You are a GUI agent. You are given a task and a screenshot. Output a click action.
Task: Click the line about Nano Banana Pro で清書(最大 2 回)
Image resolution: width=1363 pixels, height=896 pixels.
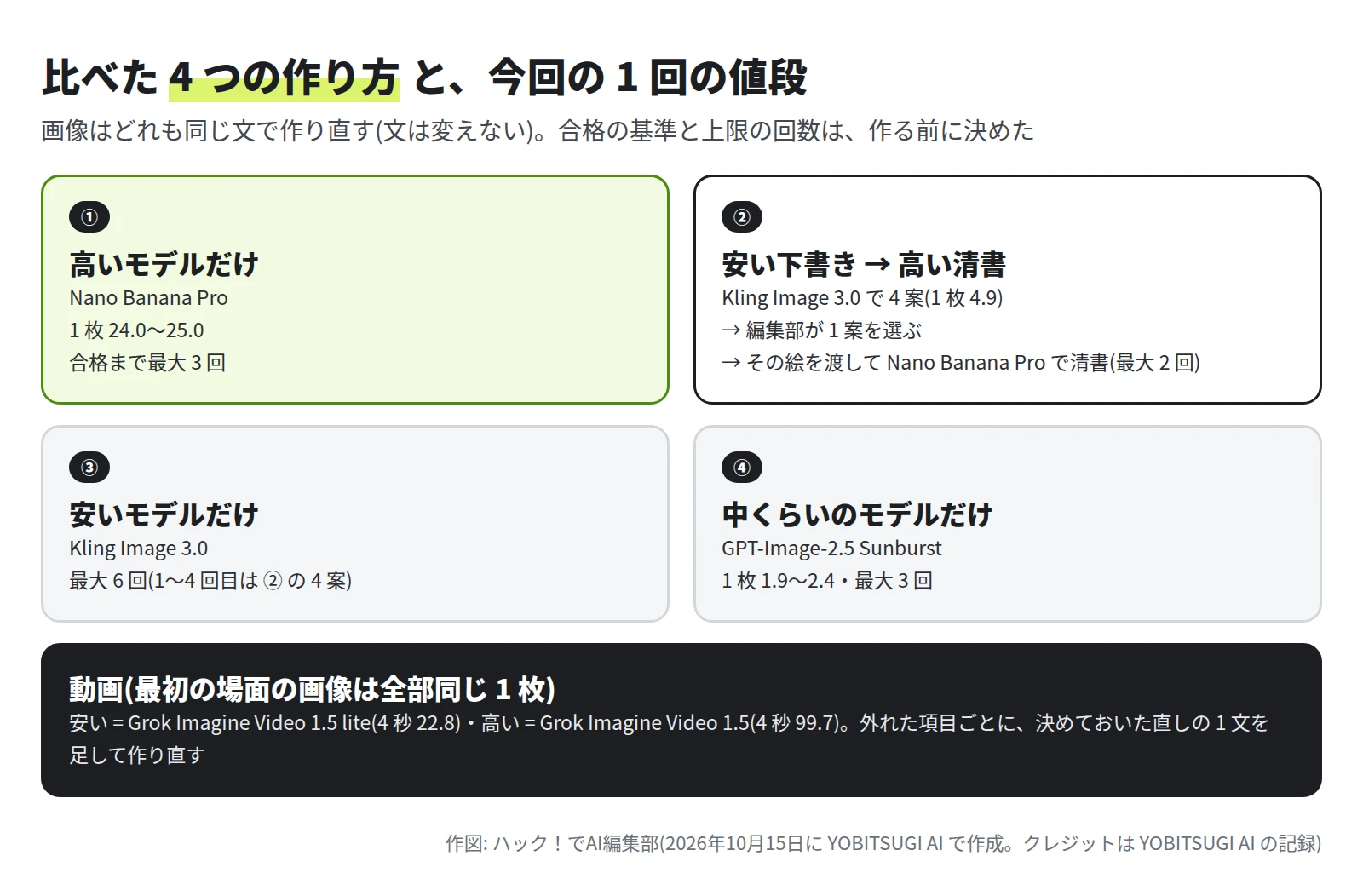pyautogui.click(x=961, y=363)
